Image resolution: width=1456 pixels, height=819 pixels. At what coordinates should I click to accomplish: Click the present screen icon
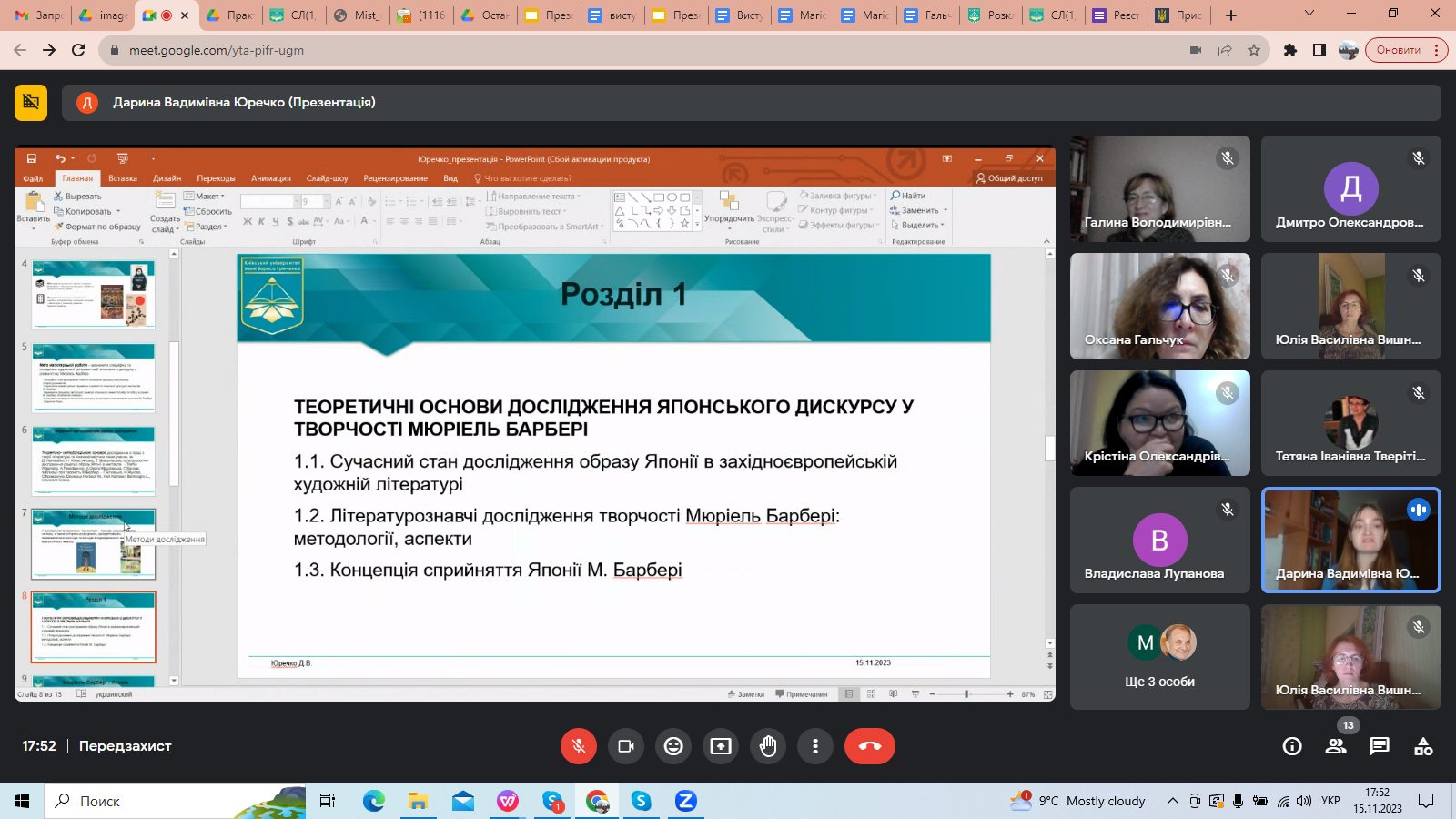click(721, 746)
